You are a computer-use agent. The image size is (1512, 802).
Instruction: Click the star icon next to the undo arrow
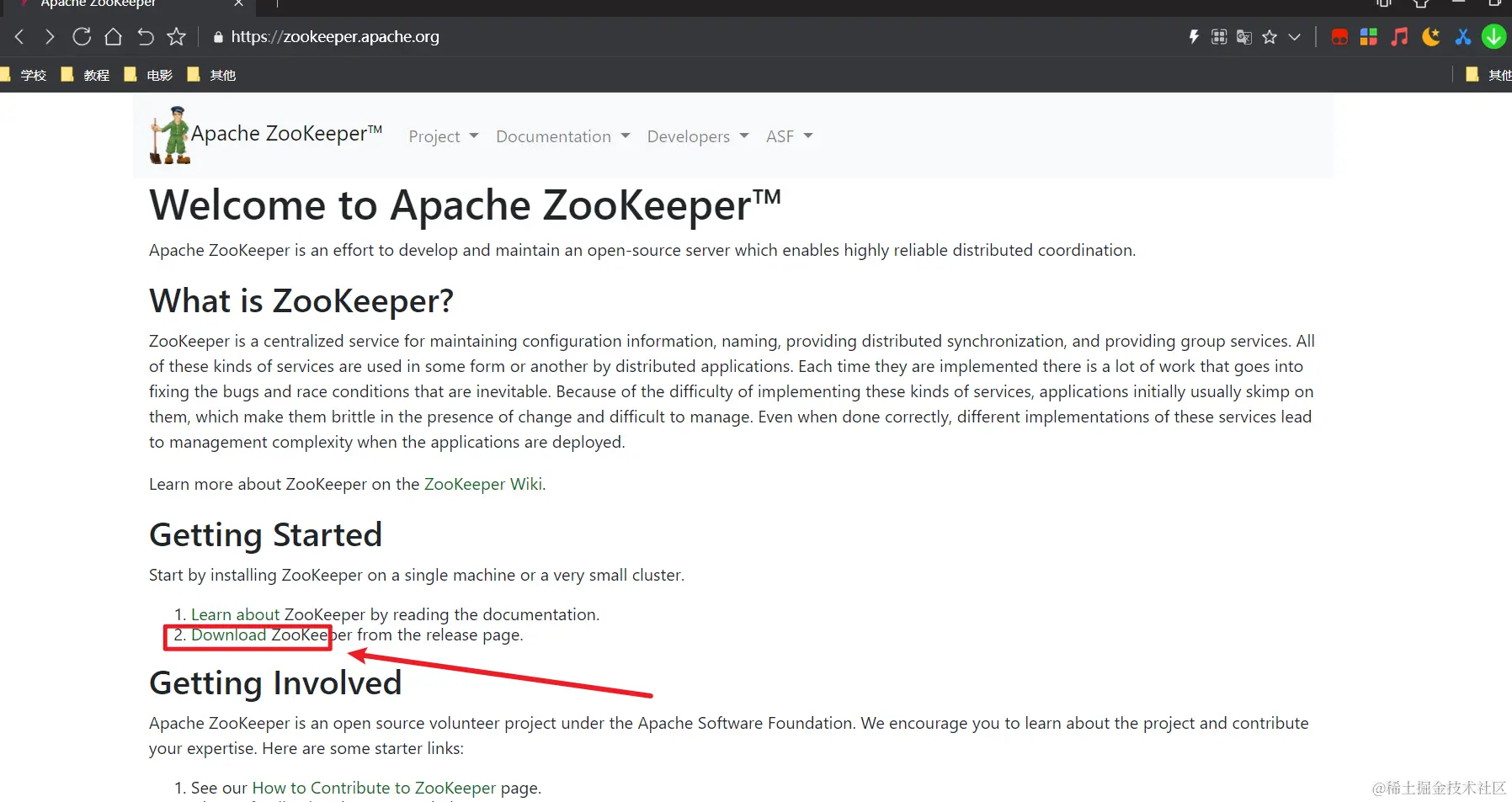176,37
